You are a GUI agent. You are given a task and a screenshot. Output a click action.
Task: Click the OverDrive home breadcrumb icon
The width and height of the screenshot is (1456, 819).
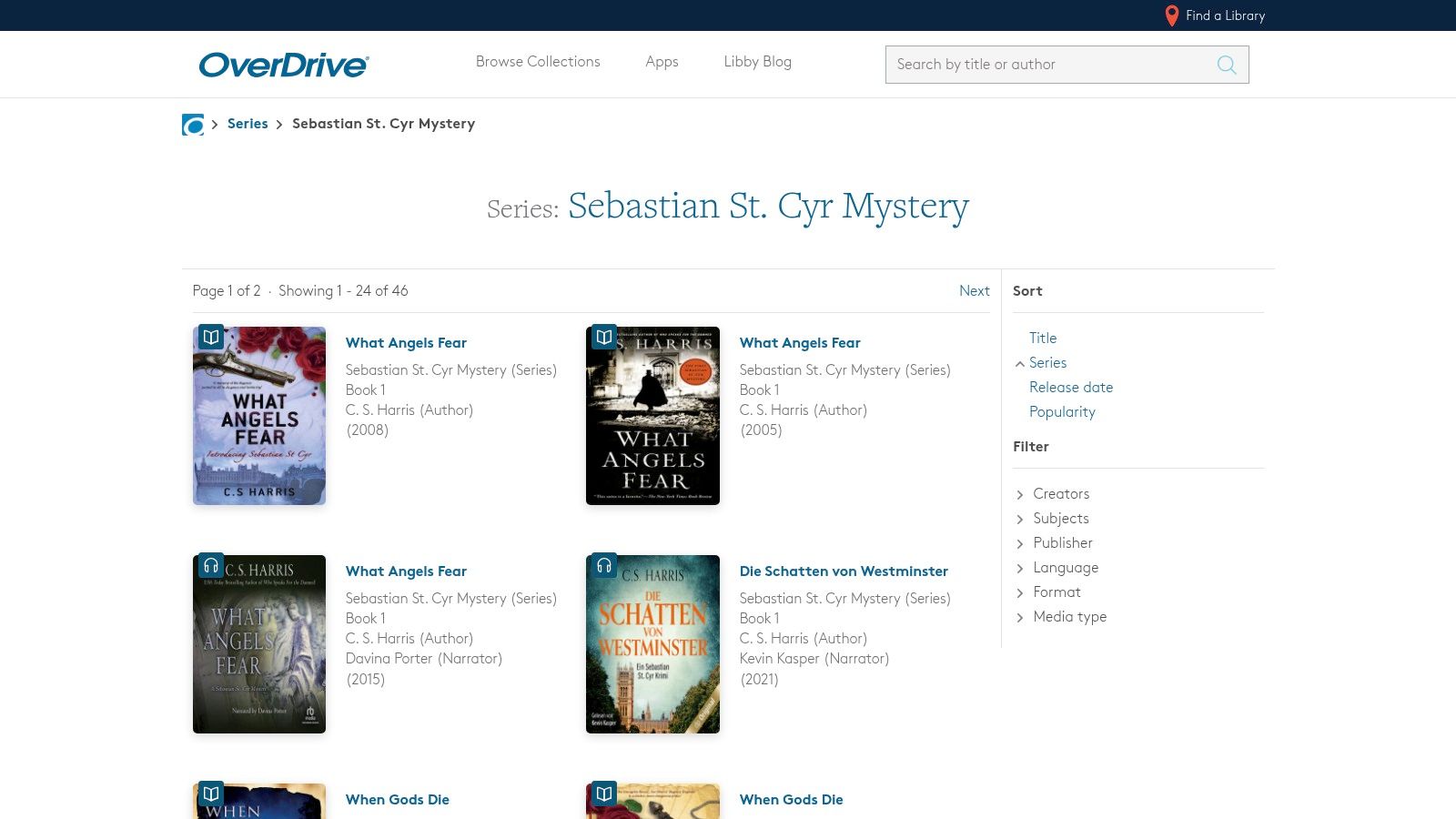coord(193,125)
